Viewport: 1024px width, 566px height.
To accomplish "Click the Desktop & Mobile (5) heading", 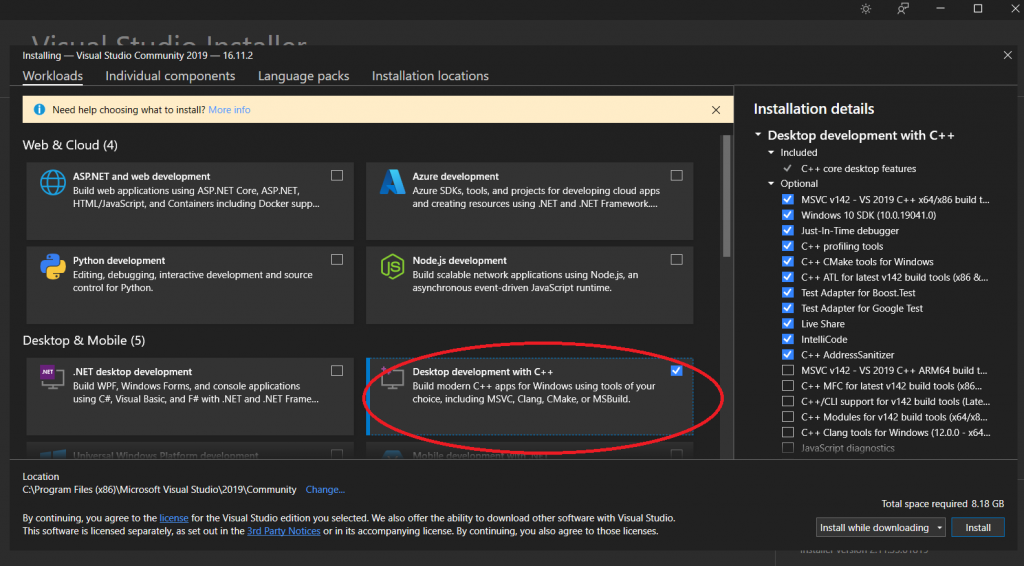I will tap(84, 340).
